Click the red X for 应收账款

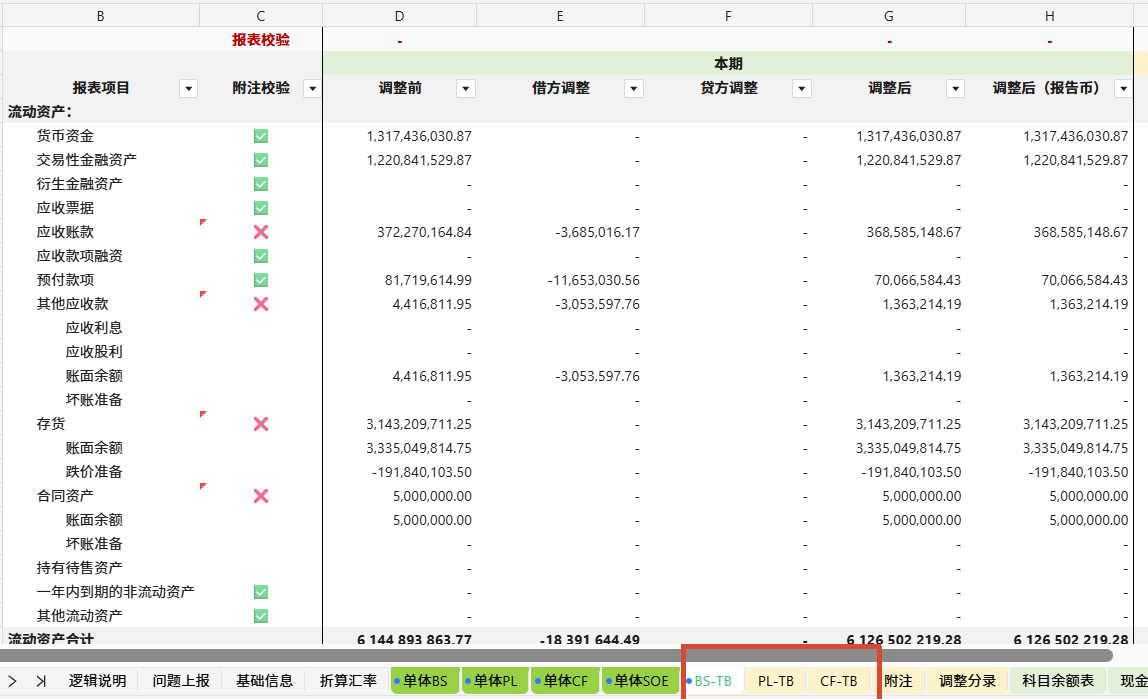(x=261, y=232)
